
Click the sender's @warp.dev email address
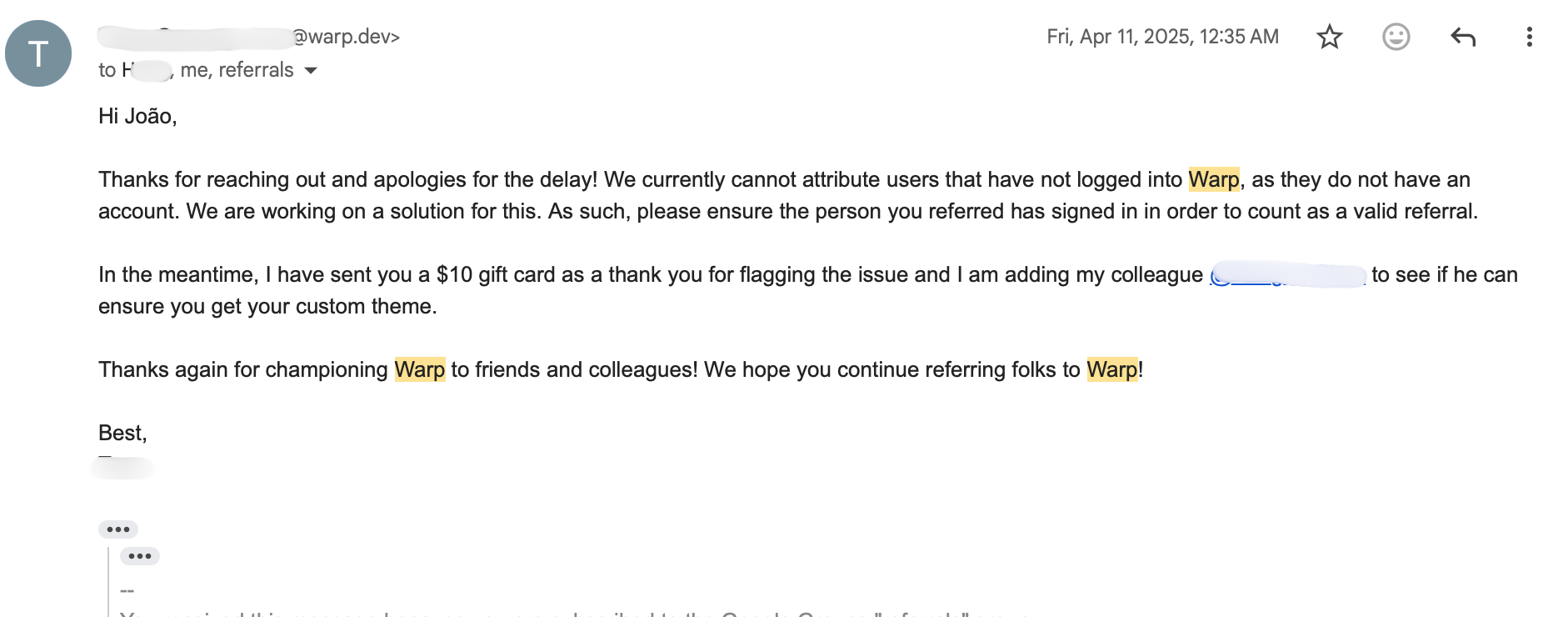(x=345, y=37)
